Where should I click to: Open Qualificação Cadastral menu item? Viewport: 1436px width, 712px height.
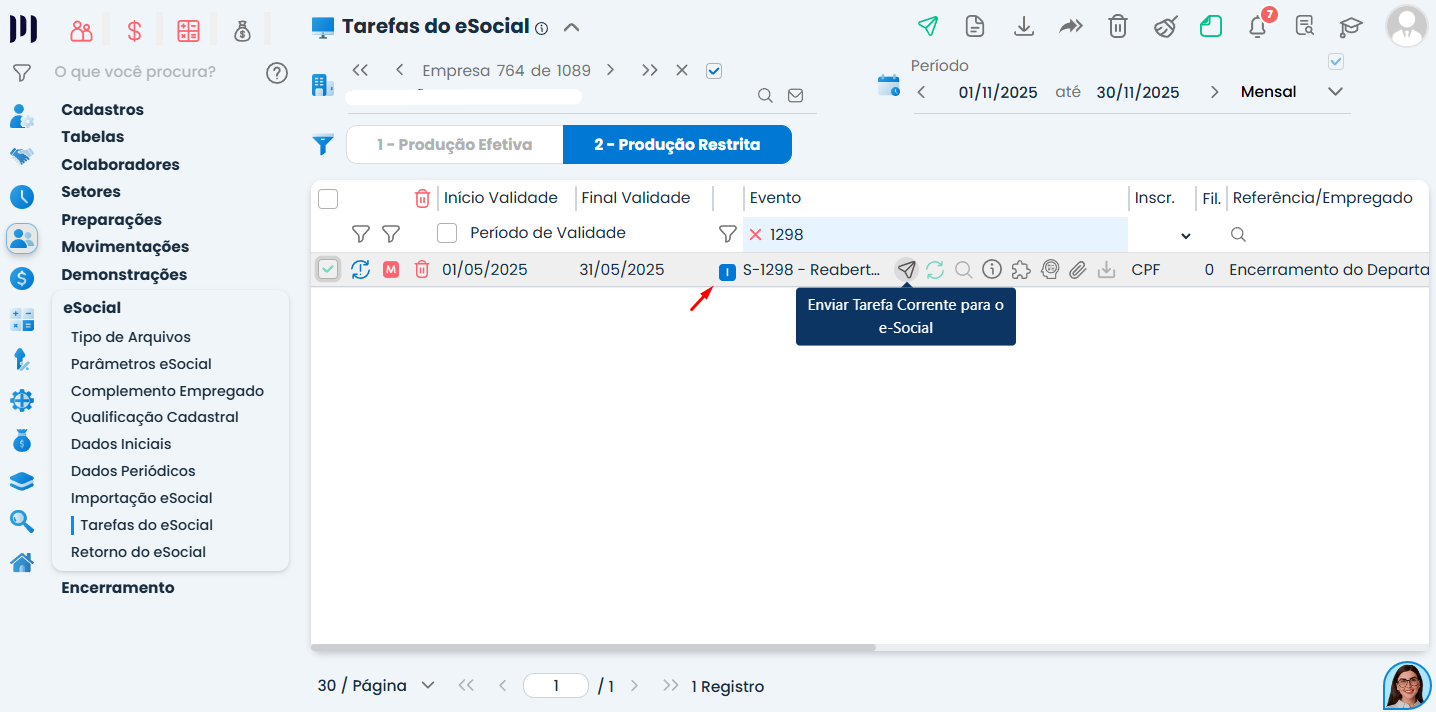[x=155, y=417]
